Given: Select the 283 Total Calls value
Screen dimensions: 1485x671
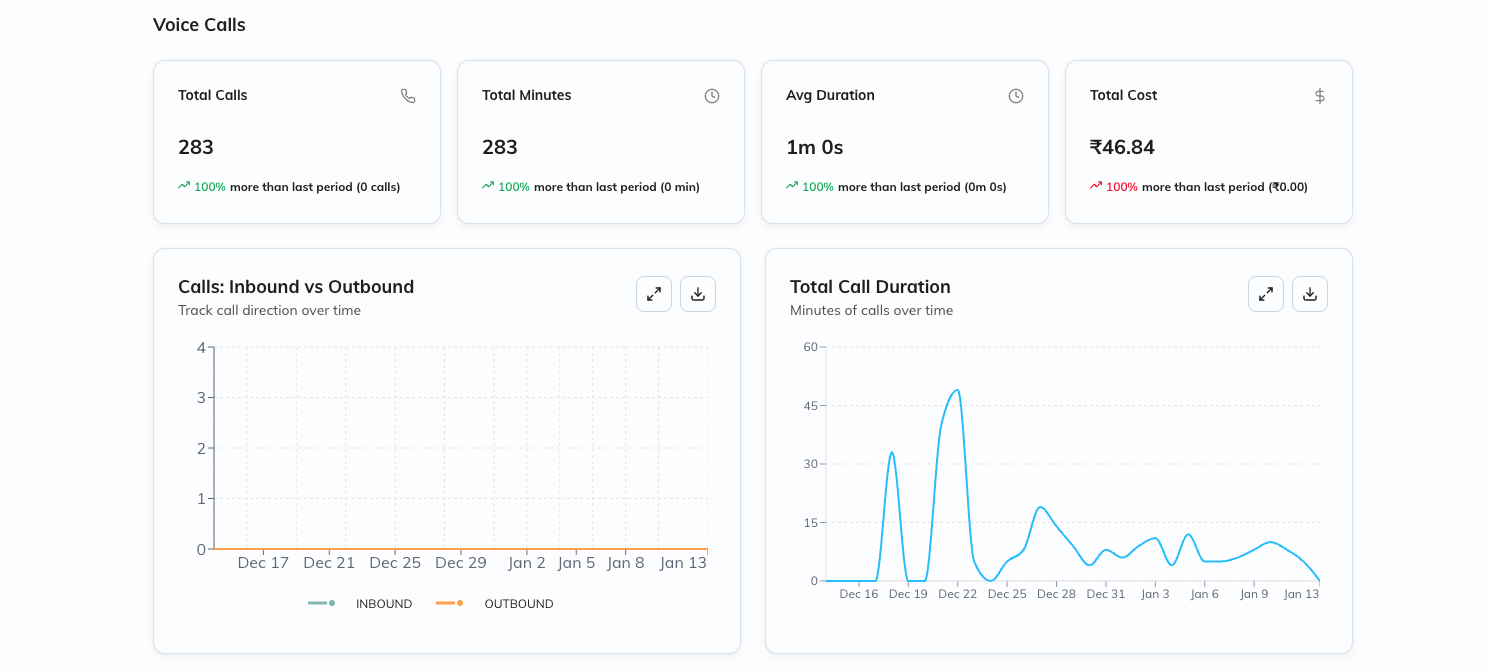Looking at the screenshot, I should coord(196,147).
